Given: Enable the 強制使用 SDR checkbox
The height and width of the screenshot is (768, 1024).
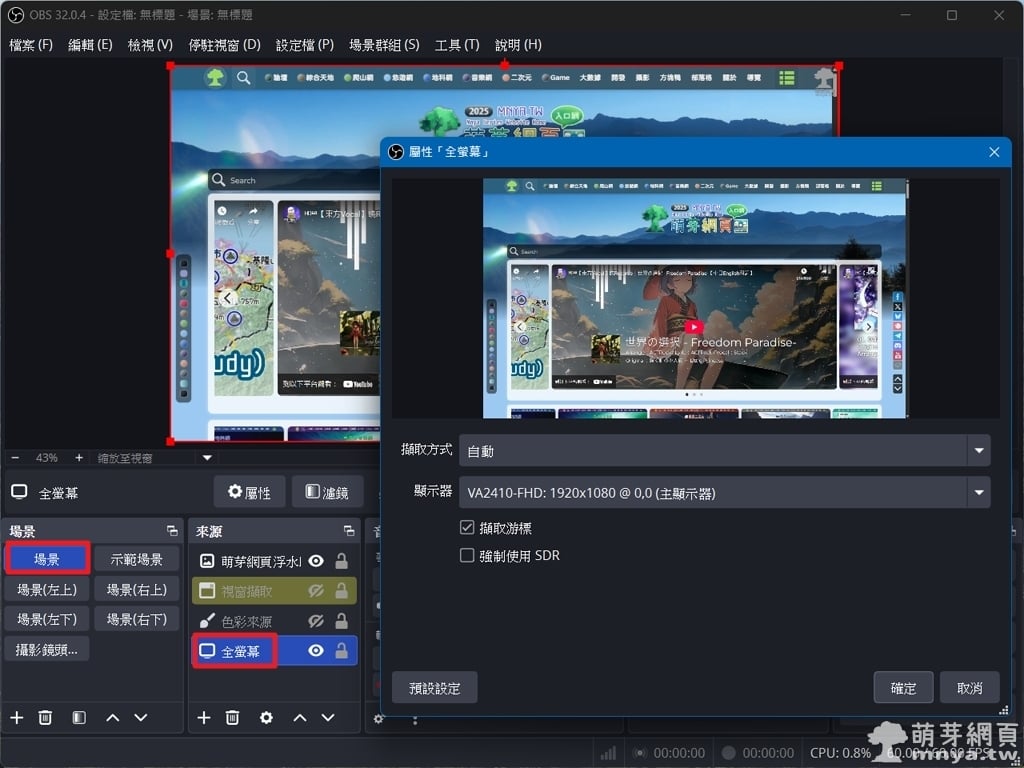Looking at the screenshot, I should pos(467,556).
